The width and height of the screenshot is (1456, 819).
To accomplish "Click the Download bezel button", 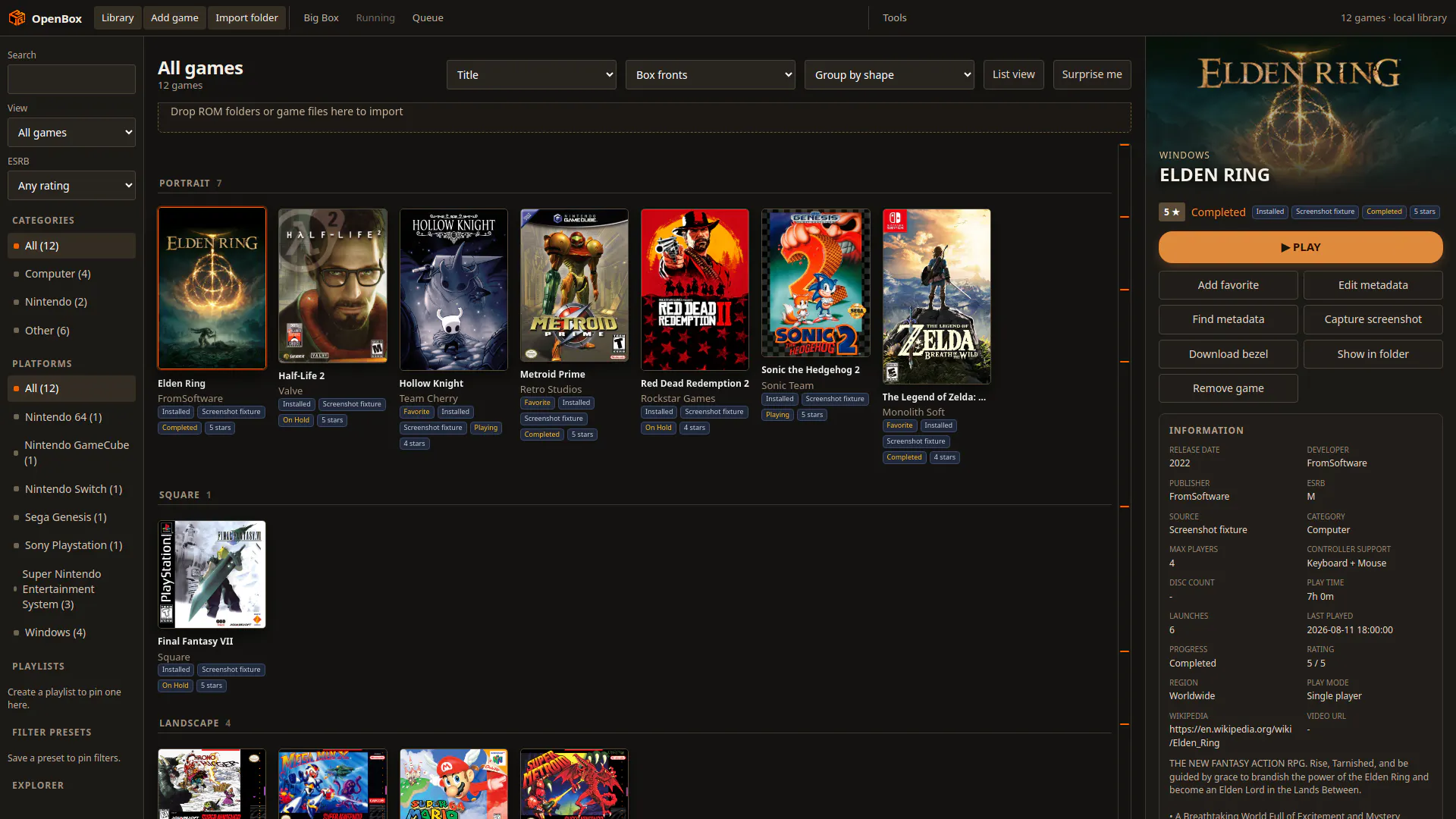I will coord(1228,354).
